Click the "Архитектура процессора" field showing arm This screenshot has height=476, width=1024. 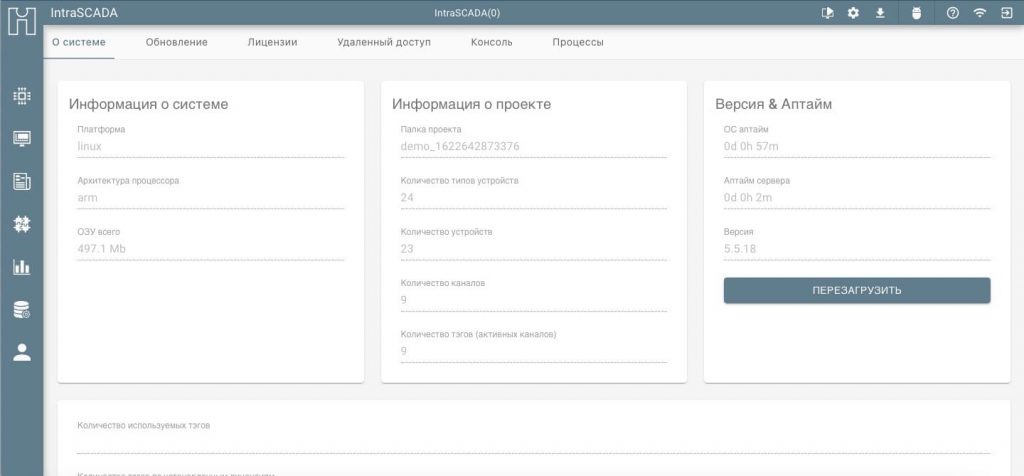210,192
